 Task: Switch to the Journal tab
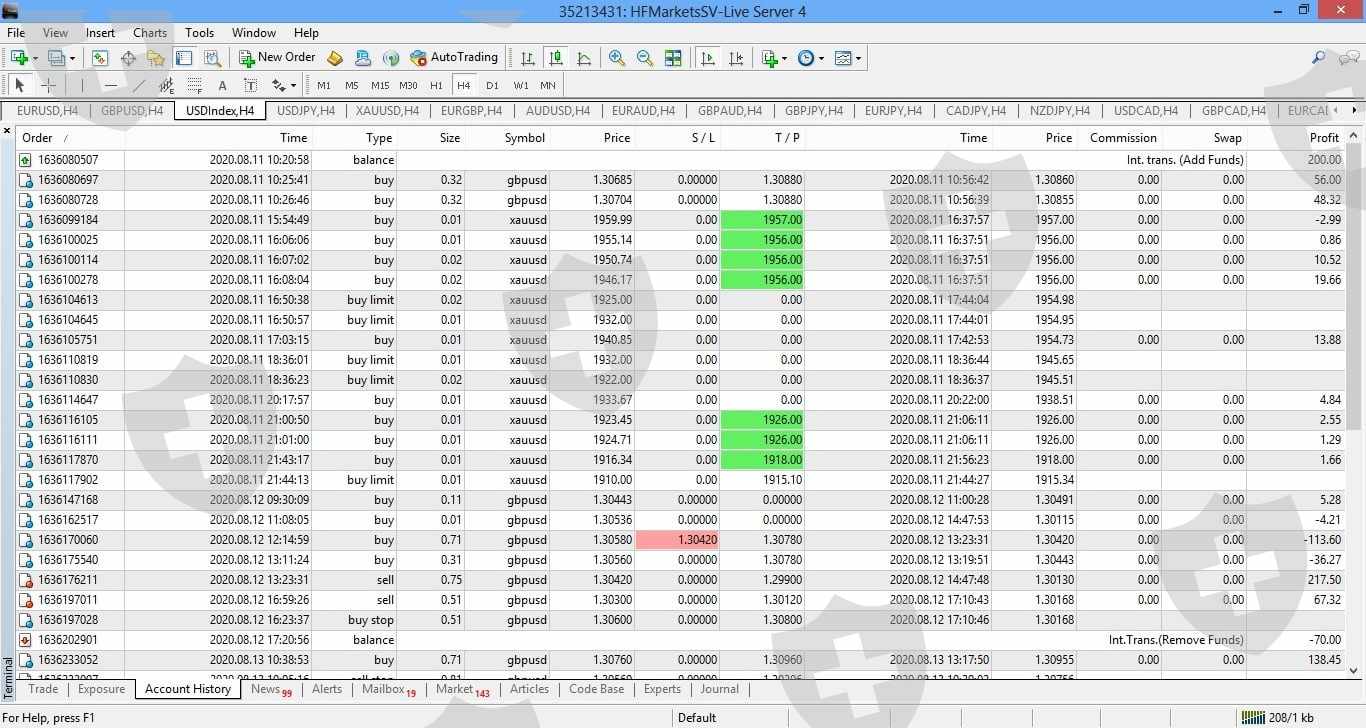[719, 689]
